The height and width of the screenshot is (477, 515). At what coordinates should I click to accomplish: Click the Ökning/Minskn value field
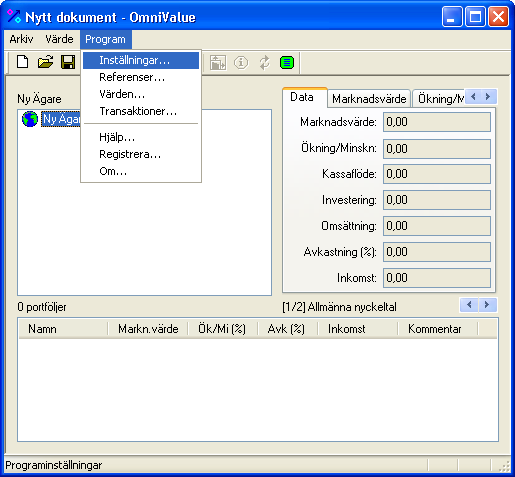[x=437, y=149]
